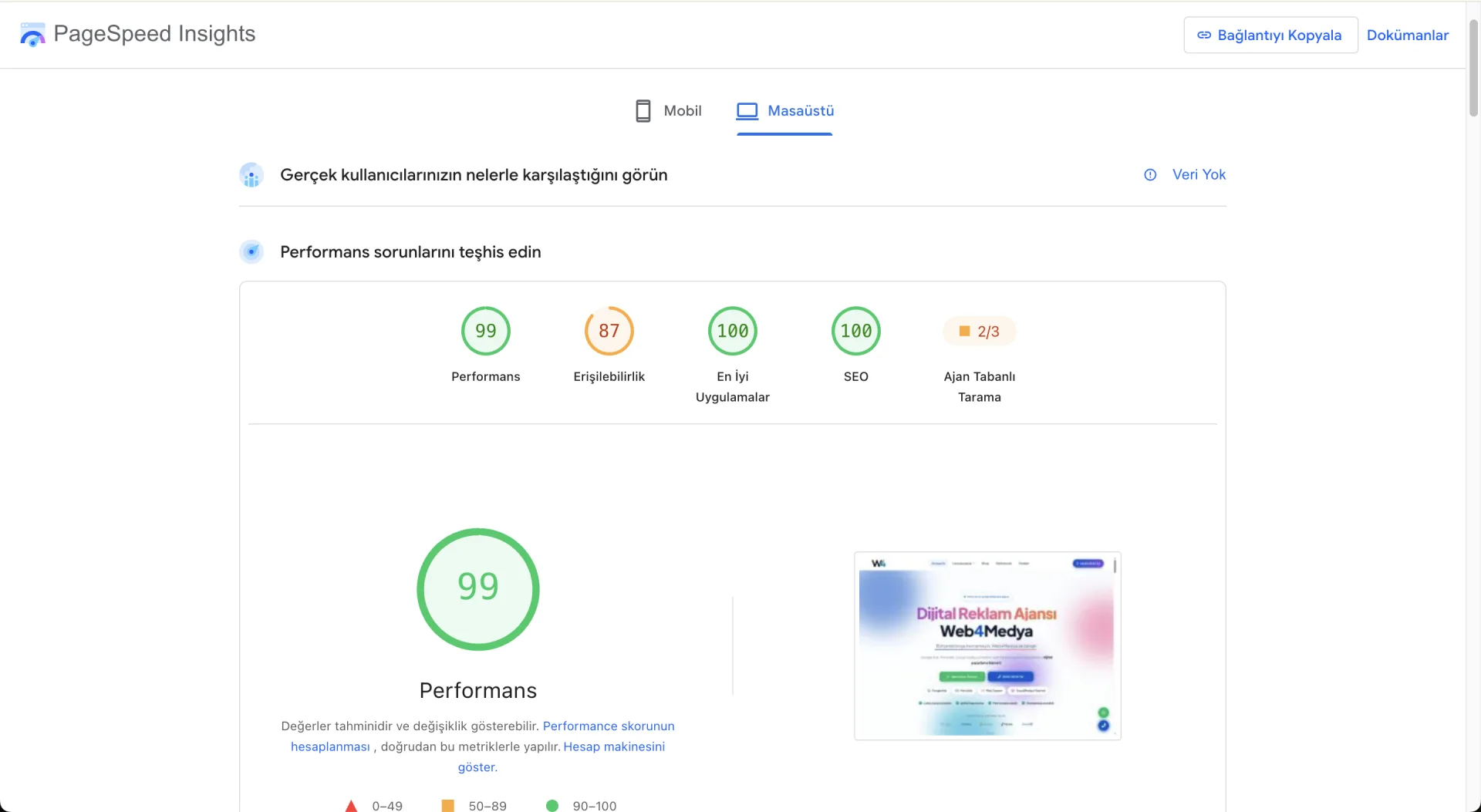Image resolution: width=1481 pixels, height=812 pixels.
Task: Click the 90–100 legend range text
Action: click(x=595, y=806)
